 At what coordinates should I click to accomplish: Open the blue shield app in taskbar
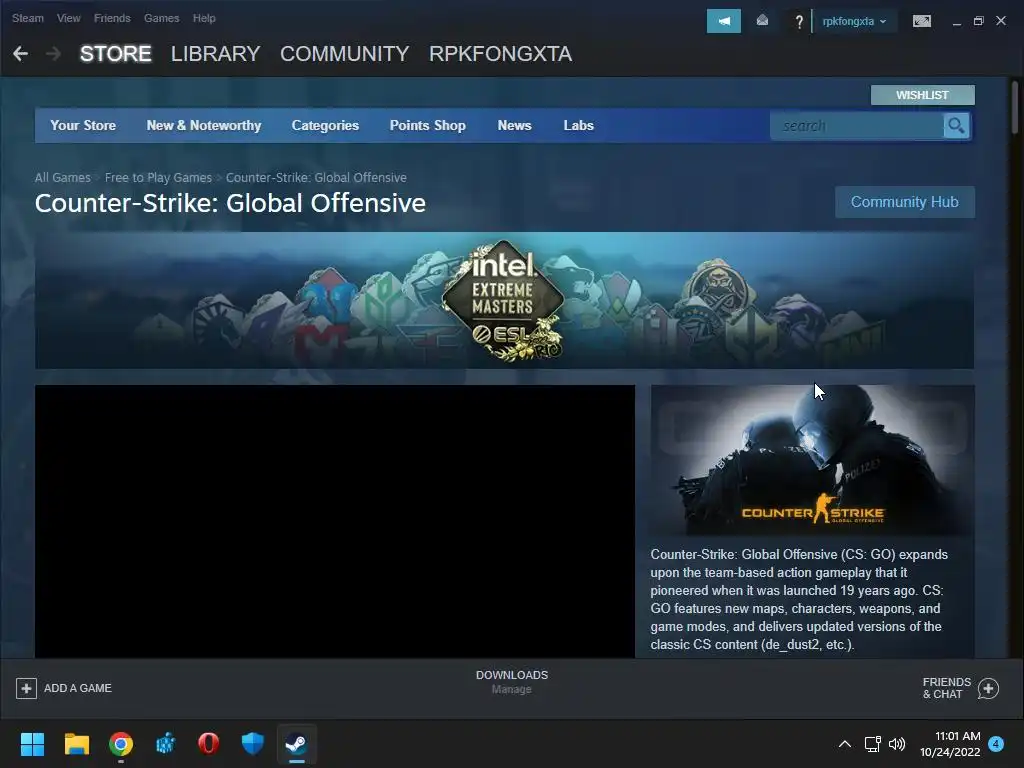coord(252,744)
